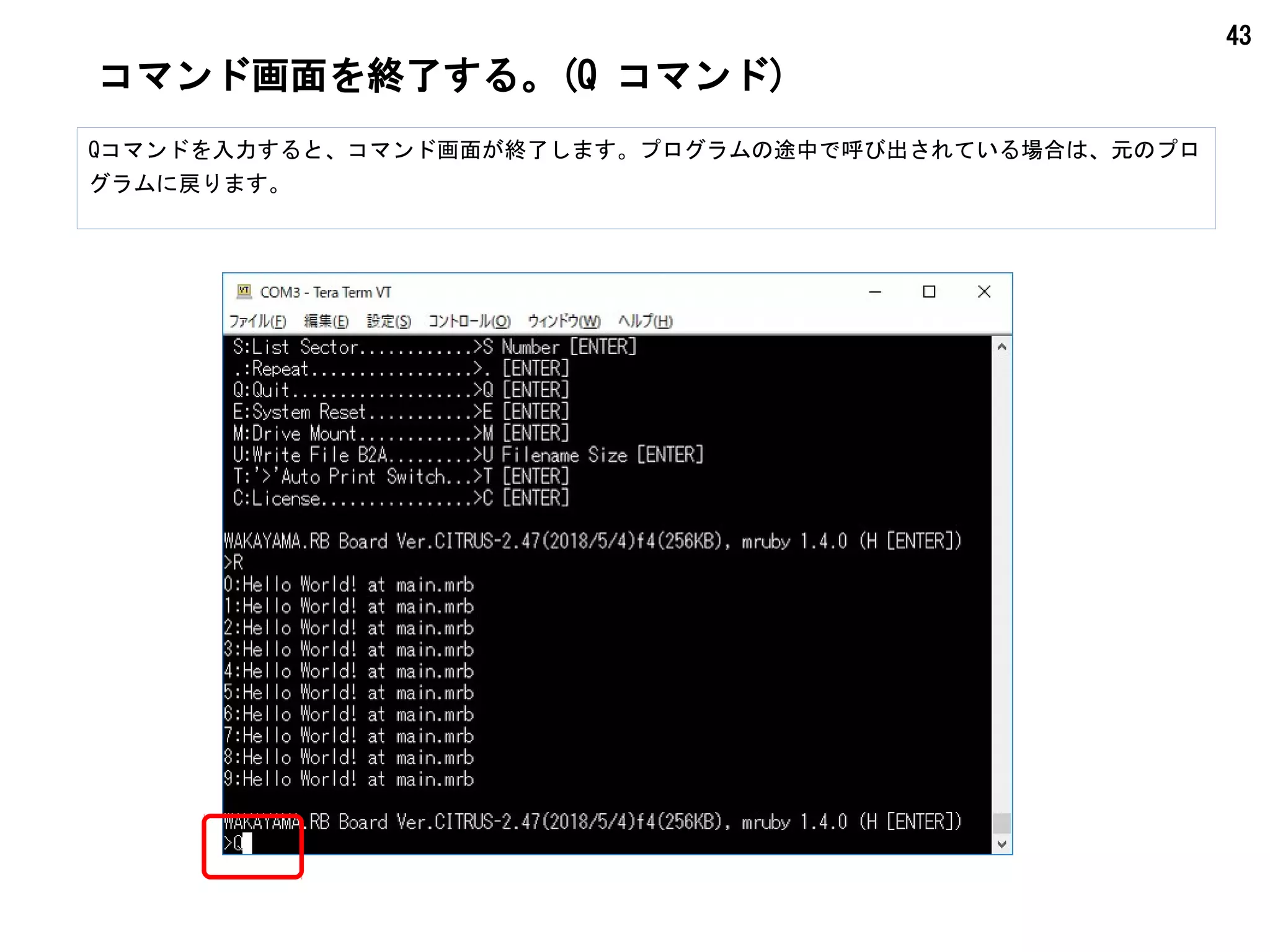
Task: Click the 'Q:Quit' help line
Action: coord(401,390)
